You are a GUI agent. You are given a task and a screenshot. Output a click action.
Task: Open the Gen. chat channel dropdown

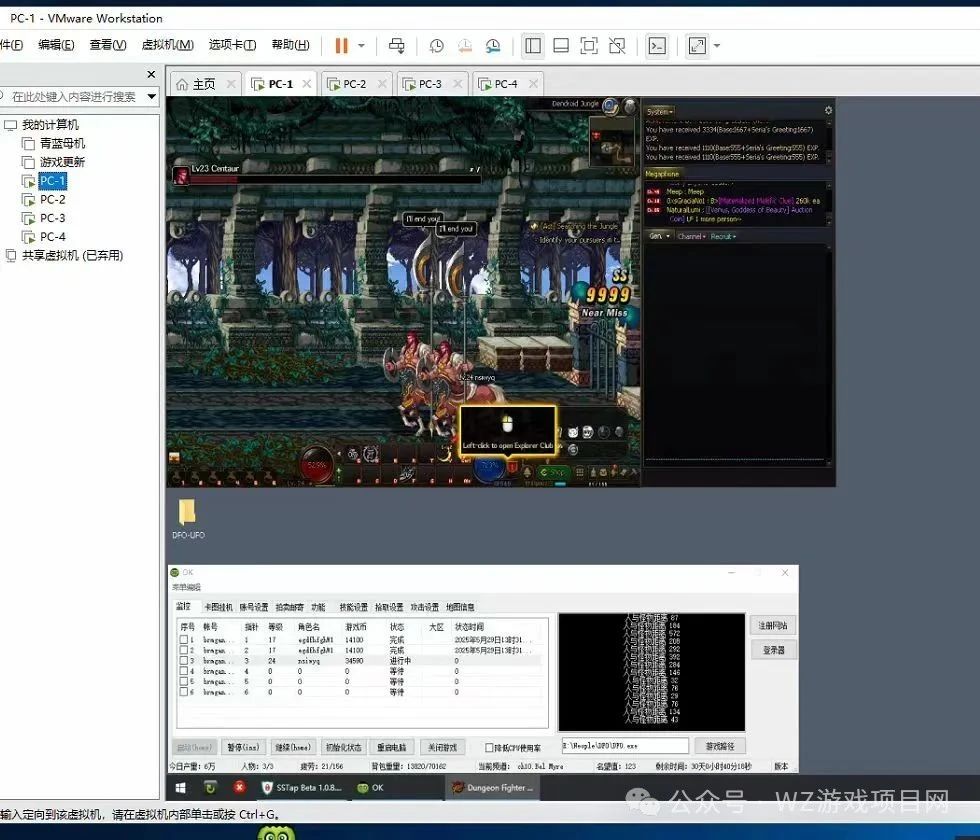click(658, 236)
